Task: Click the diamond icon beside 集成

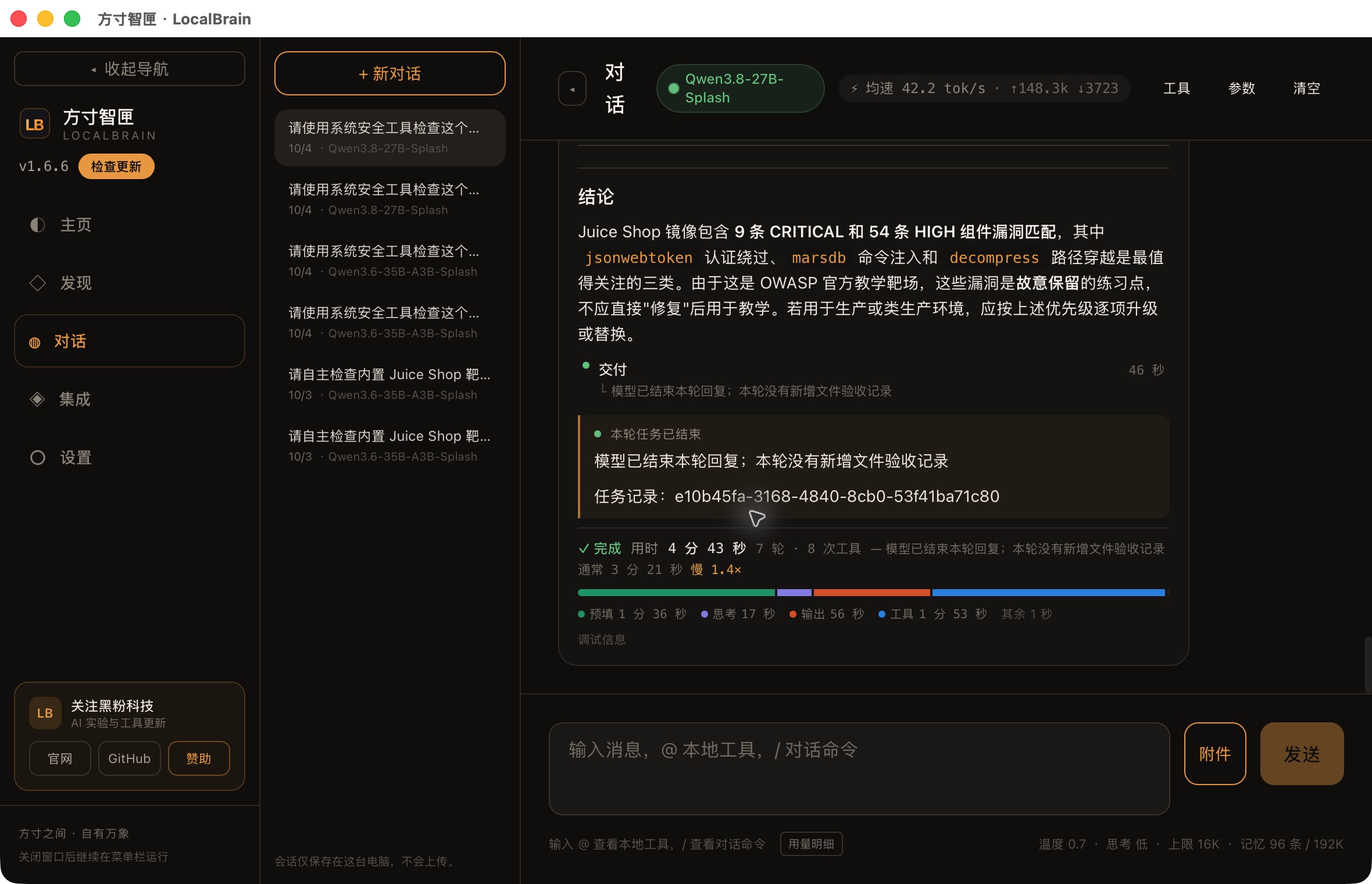Action: 37,400
